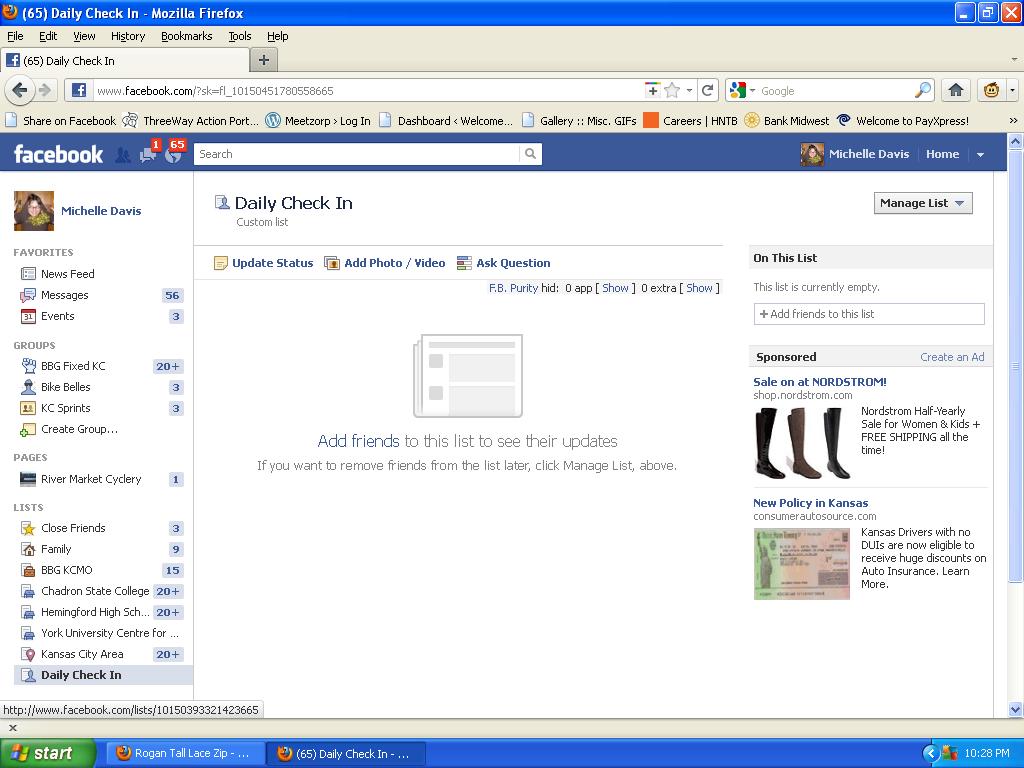The image size is (1024, 768).
Task: Click the New Policy in Kansas ad link
Action: tap(810, 503)
